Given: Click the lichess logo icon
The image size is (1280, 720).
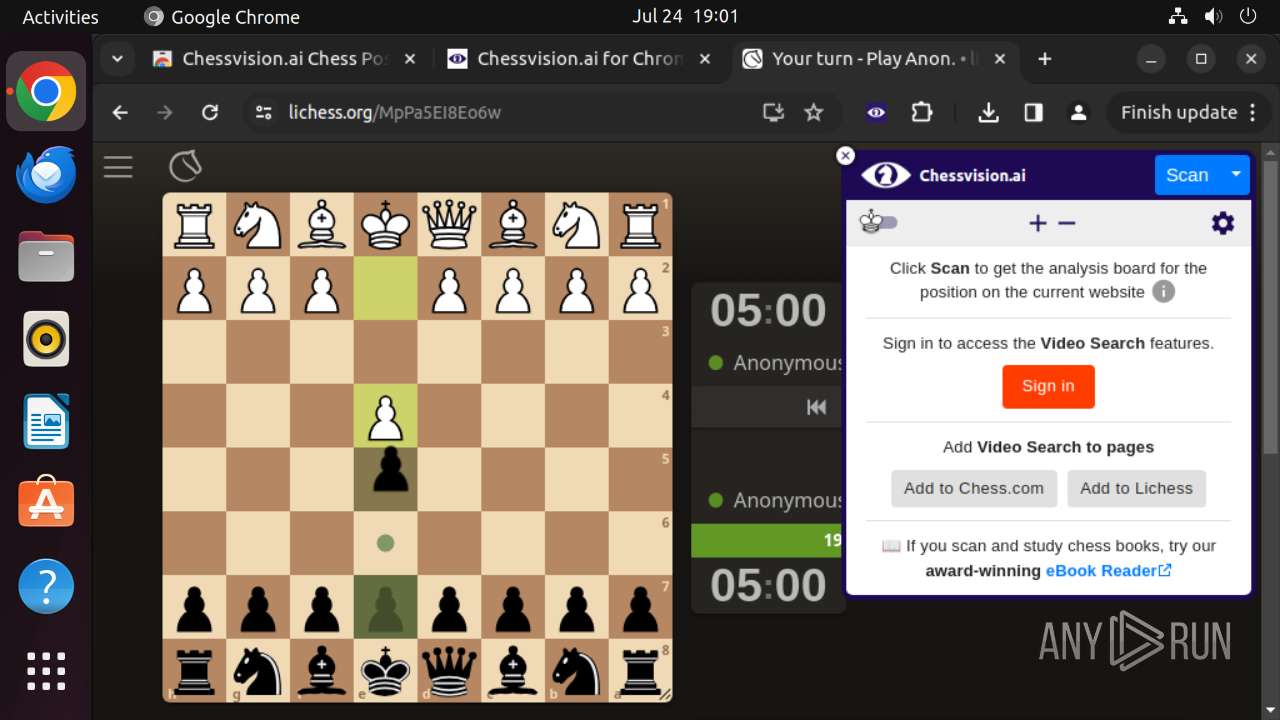Looking at the screenshot, I should click(185, 166).
